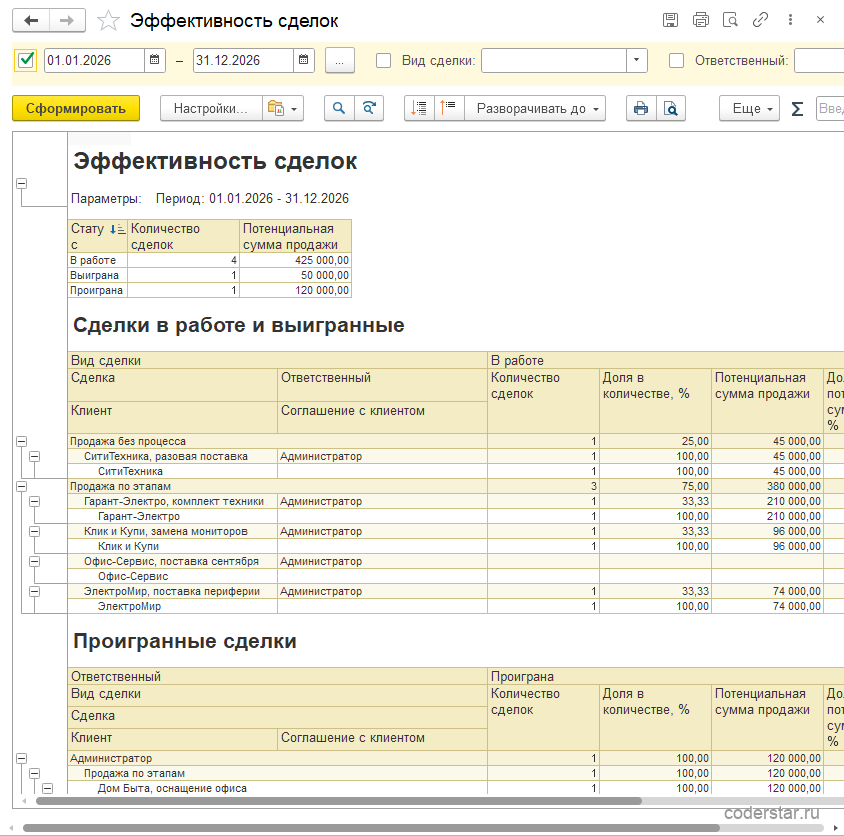Open the three-dot more menu
This screenshot has width=844, height=836.
[x=790, y=20]
